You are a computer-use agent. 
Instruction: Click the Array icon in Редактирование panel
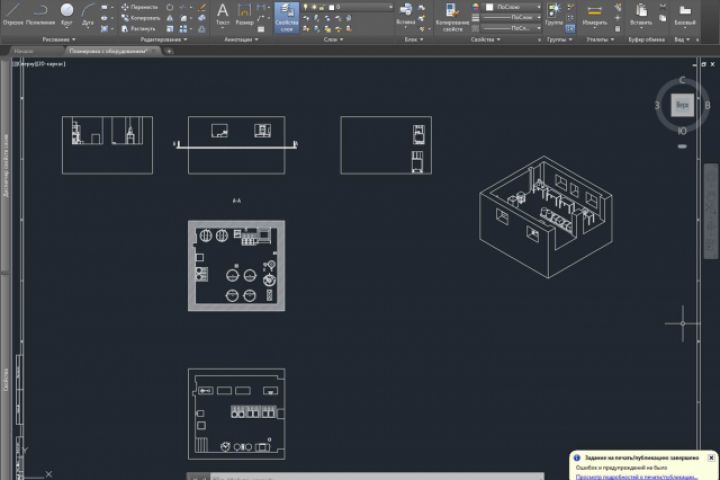click(x=183, y=28)
